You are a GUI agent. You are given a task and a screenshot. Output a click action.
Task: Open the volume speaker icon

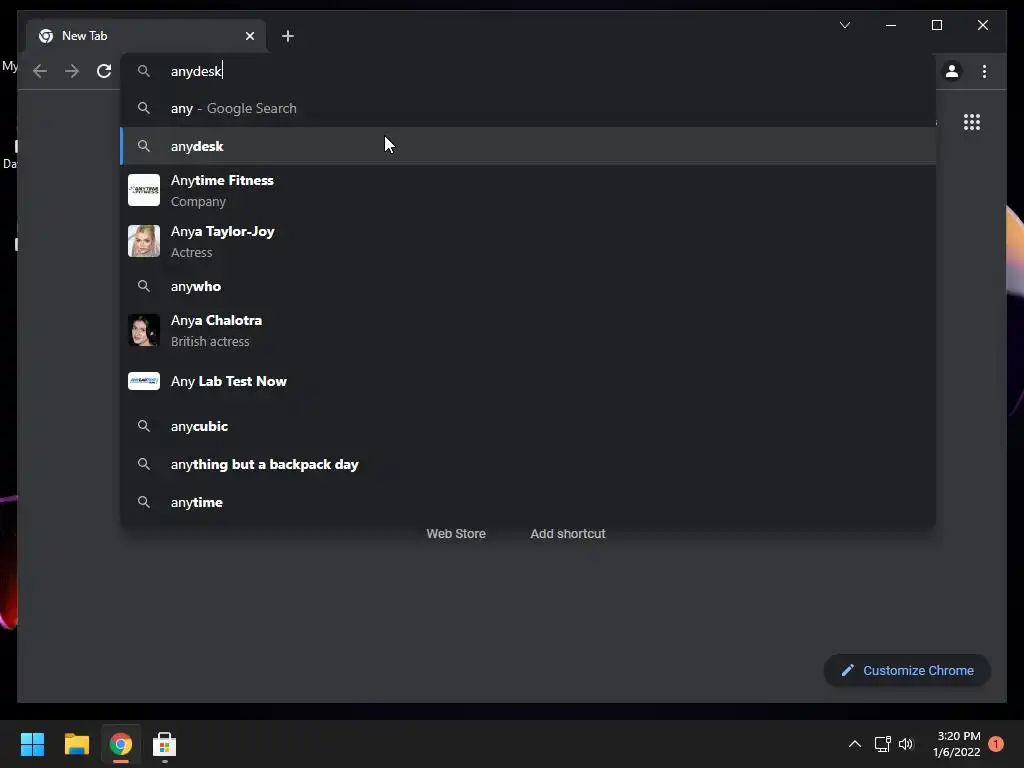[x=906, y=744]
